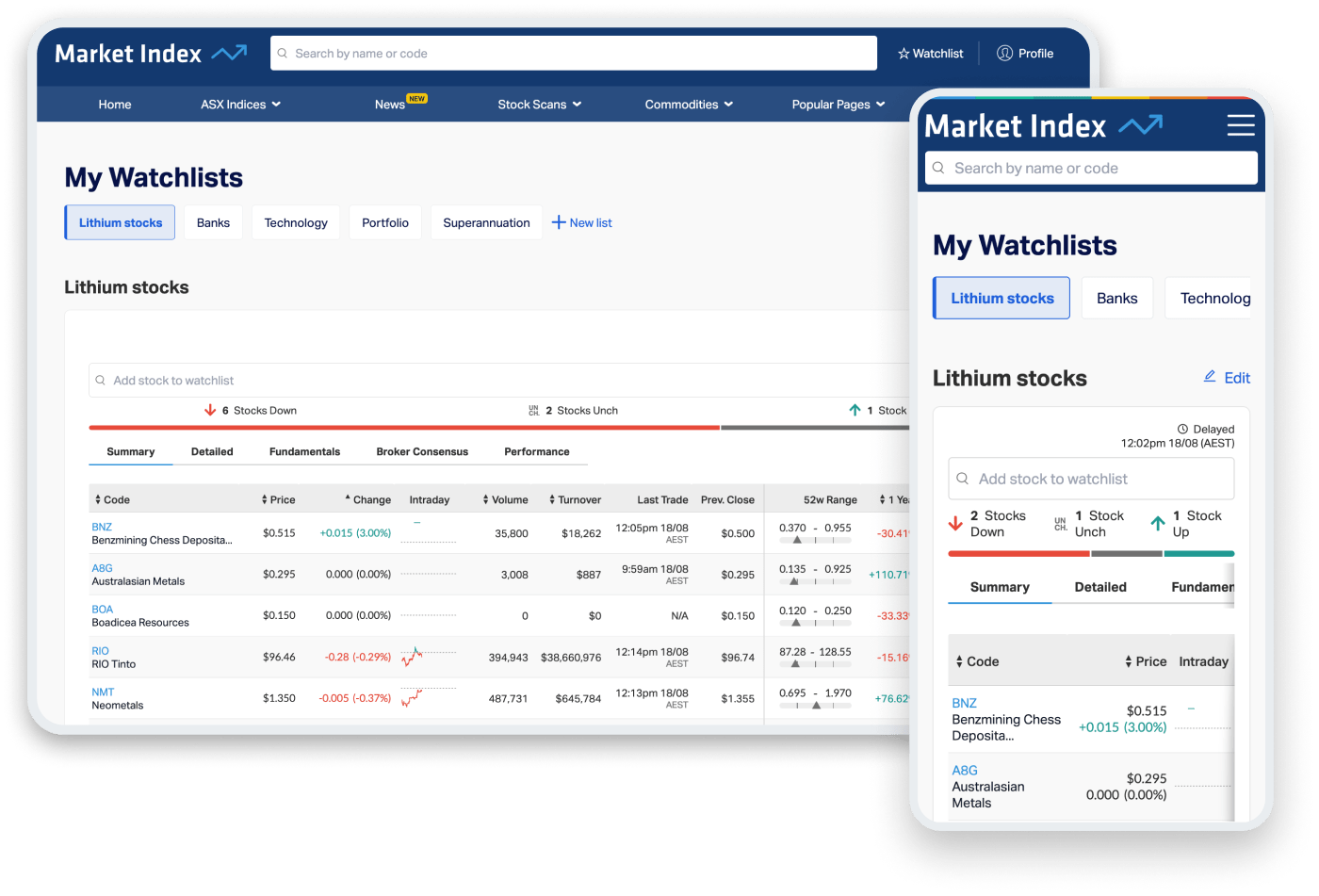Click NMT 52w range slider bar

click(x=815, y=706)
